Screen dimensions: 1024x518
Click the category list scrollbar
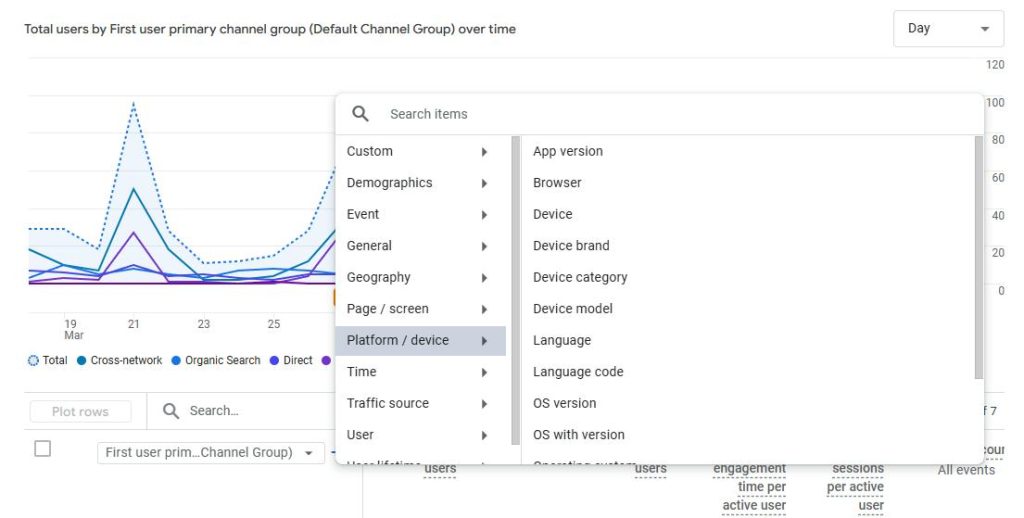(x=516, y=291)
